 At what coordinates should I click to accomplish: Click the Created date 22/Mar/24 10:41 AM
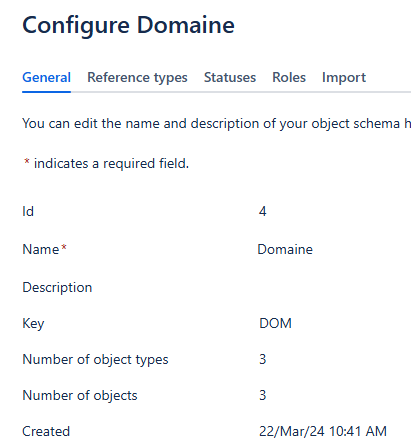coord(323,431)
